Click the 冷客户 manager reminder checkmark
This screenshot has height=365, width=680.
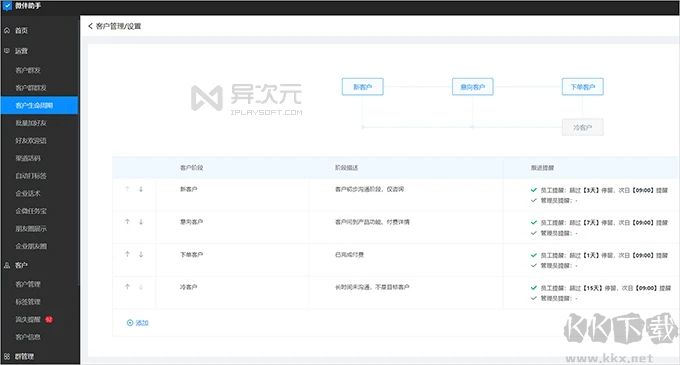(534, 298)
